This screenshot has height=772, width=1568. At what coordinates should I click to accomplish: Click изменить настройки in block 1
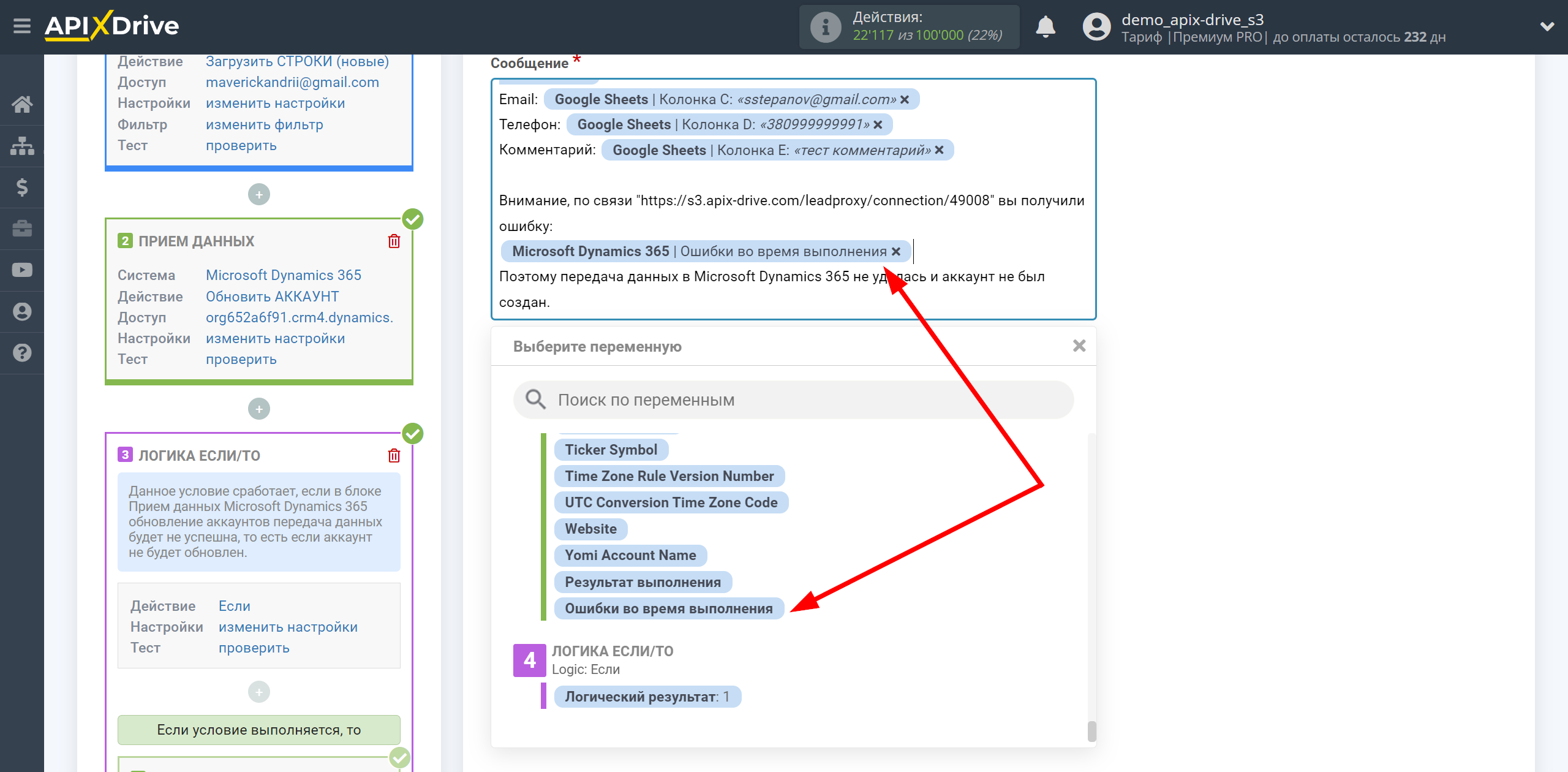[275, 104]
